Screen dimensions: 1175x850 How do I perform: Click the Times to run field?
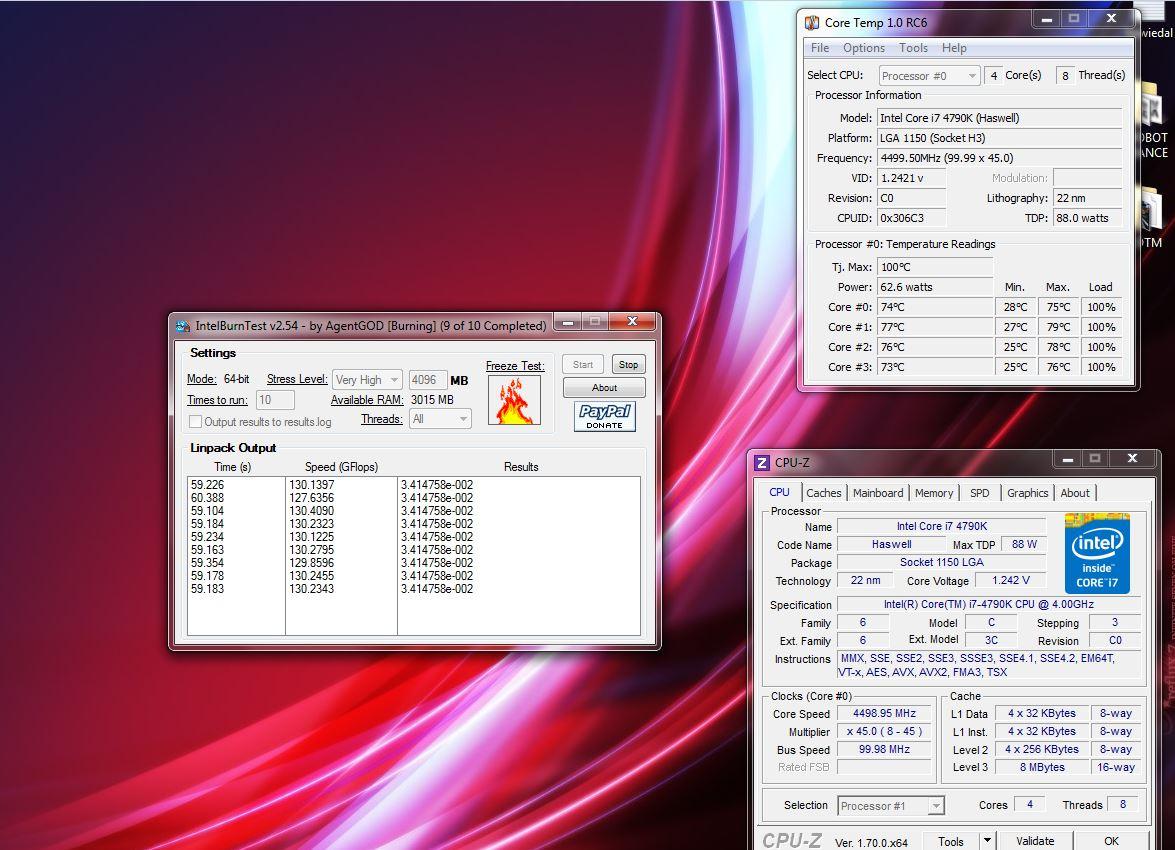pyautogui.click(x=275, y=400)
